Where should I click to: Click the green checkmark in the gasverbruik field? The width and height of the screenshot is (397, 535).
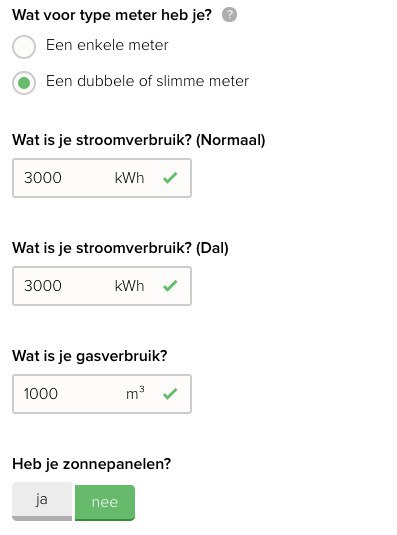(x=170, y=393)
